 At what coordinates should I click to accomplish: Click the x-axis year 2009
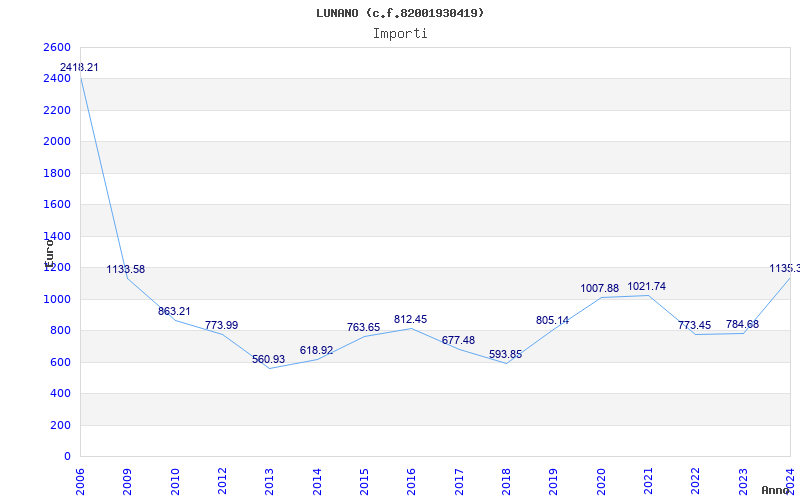pyautogui.click(x=128, y=481)
